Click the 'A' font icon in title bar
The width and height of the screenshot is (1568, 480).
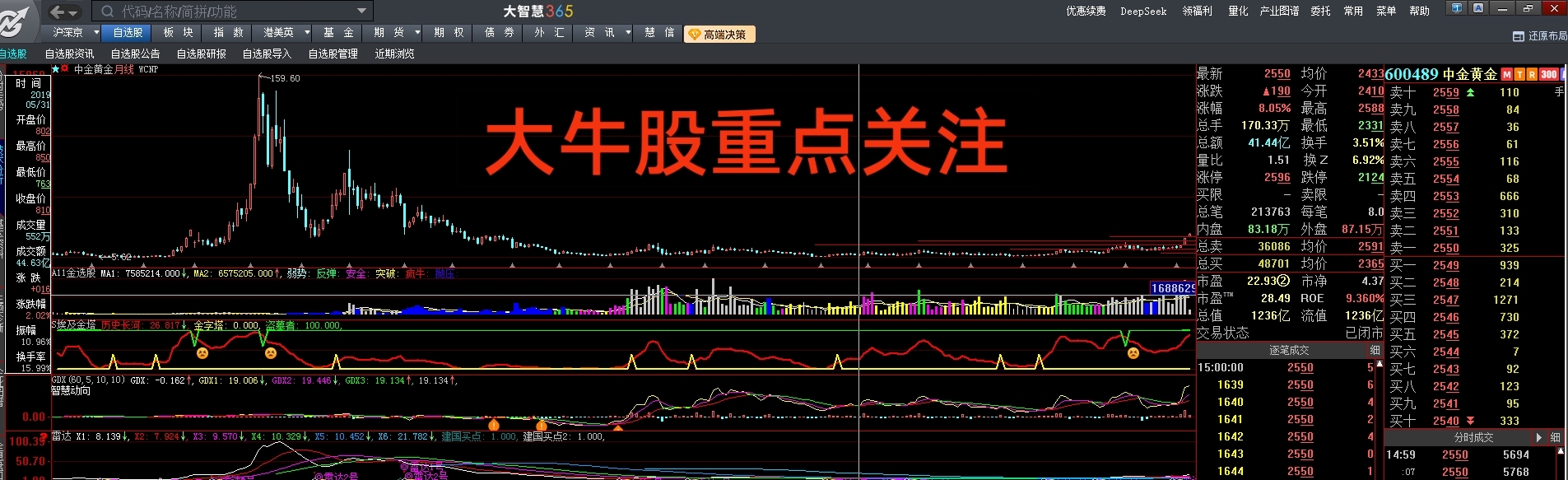[1478, 8]
